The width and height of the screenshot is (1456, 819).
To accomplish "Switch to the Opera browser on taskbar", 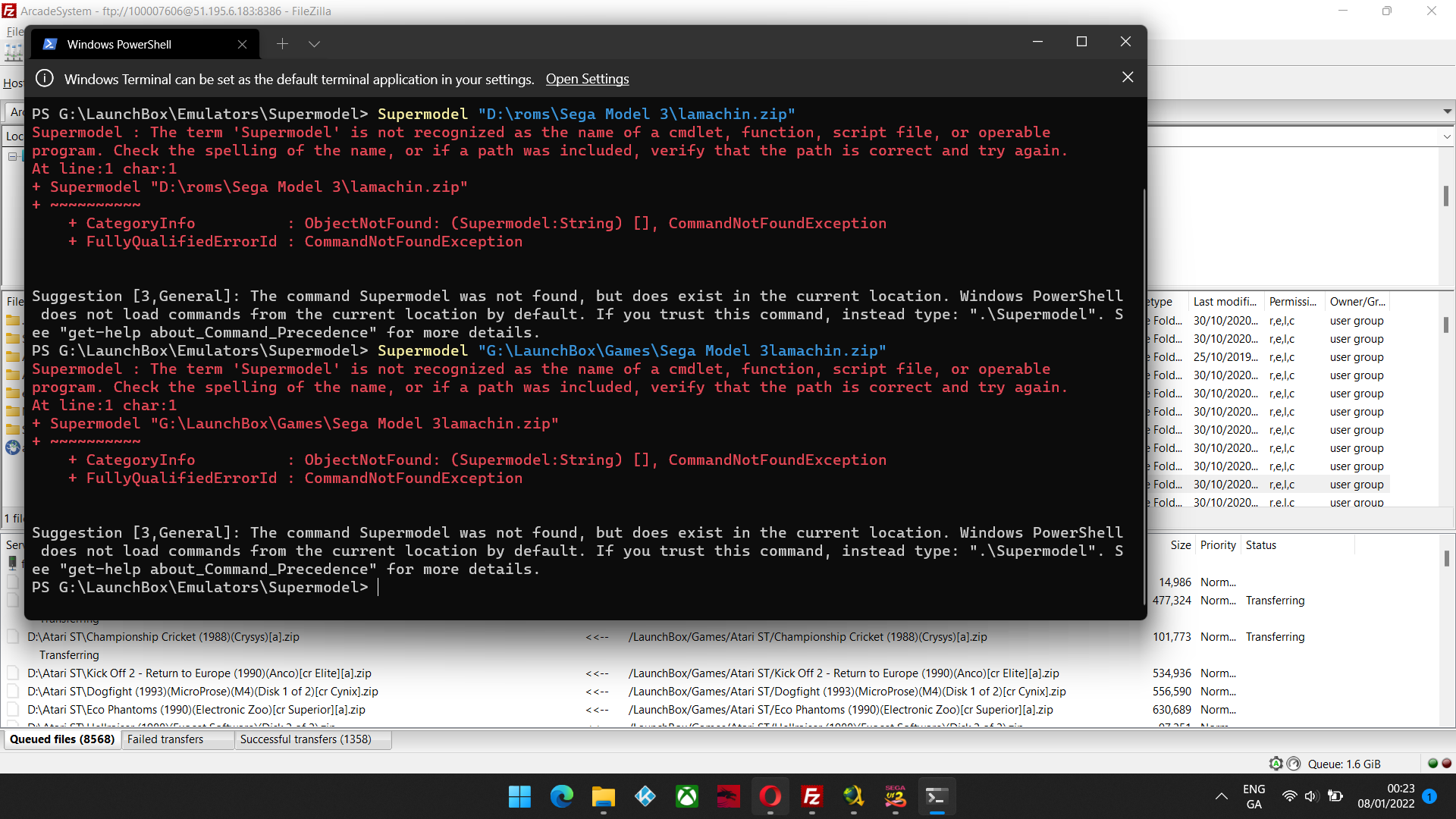I will click(770, 796).
